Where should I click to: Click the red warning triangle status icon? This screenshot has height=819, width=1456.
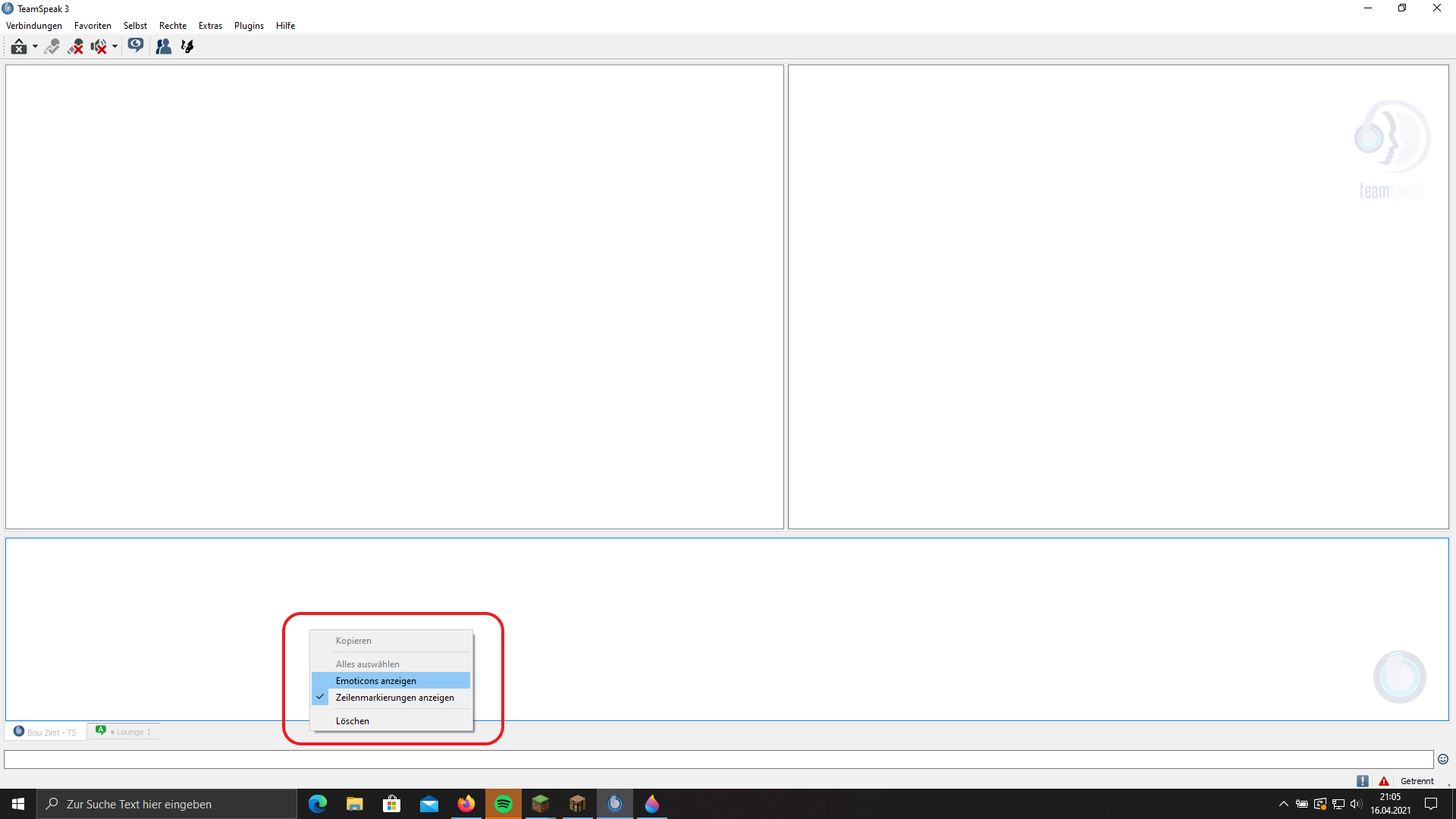click(x=1384, y=781)
